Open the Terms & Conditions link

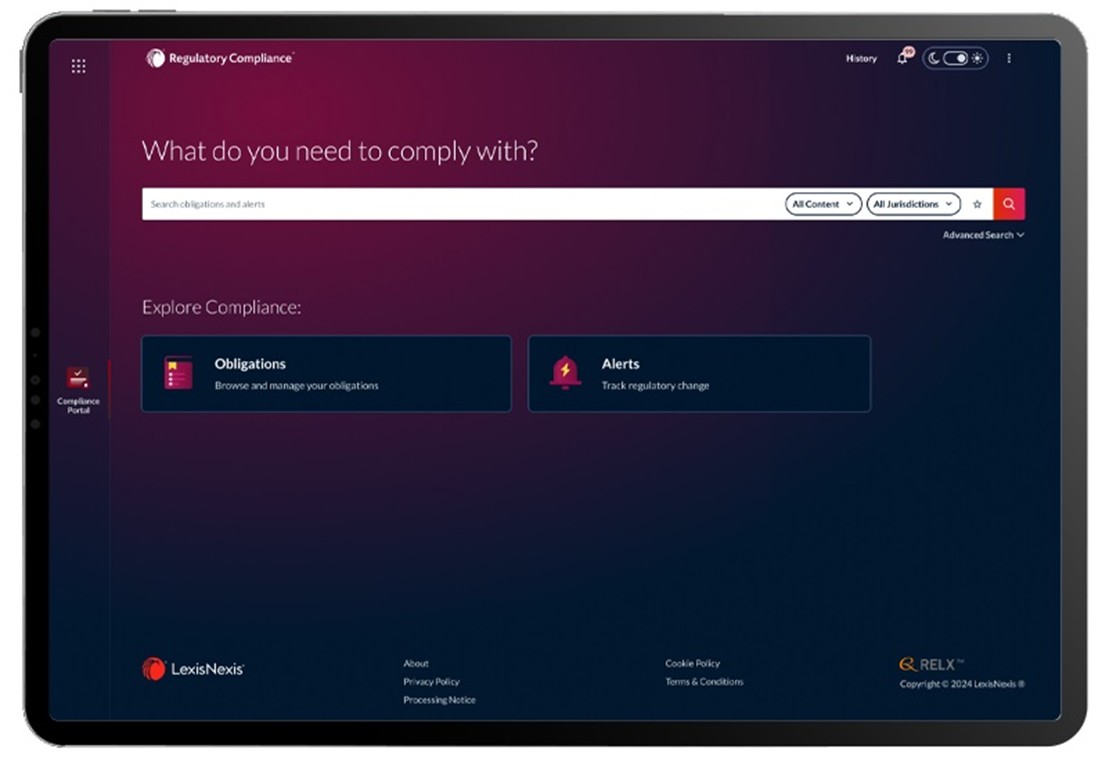704,682
